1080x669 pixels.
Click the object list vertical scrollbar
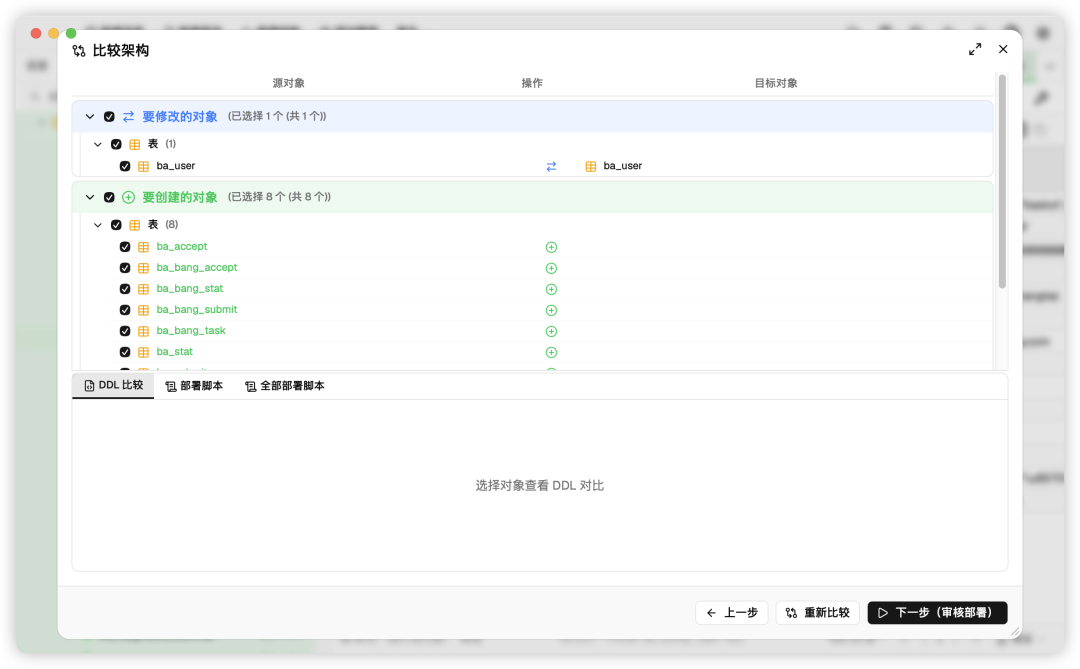coord(1002,181)
